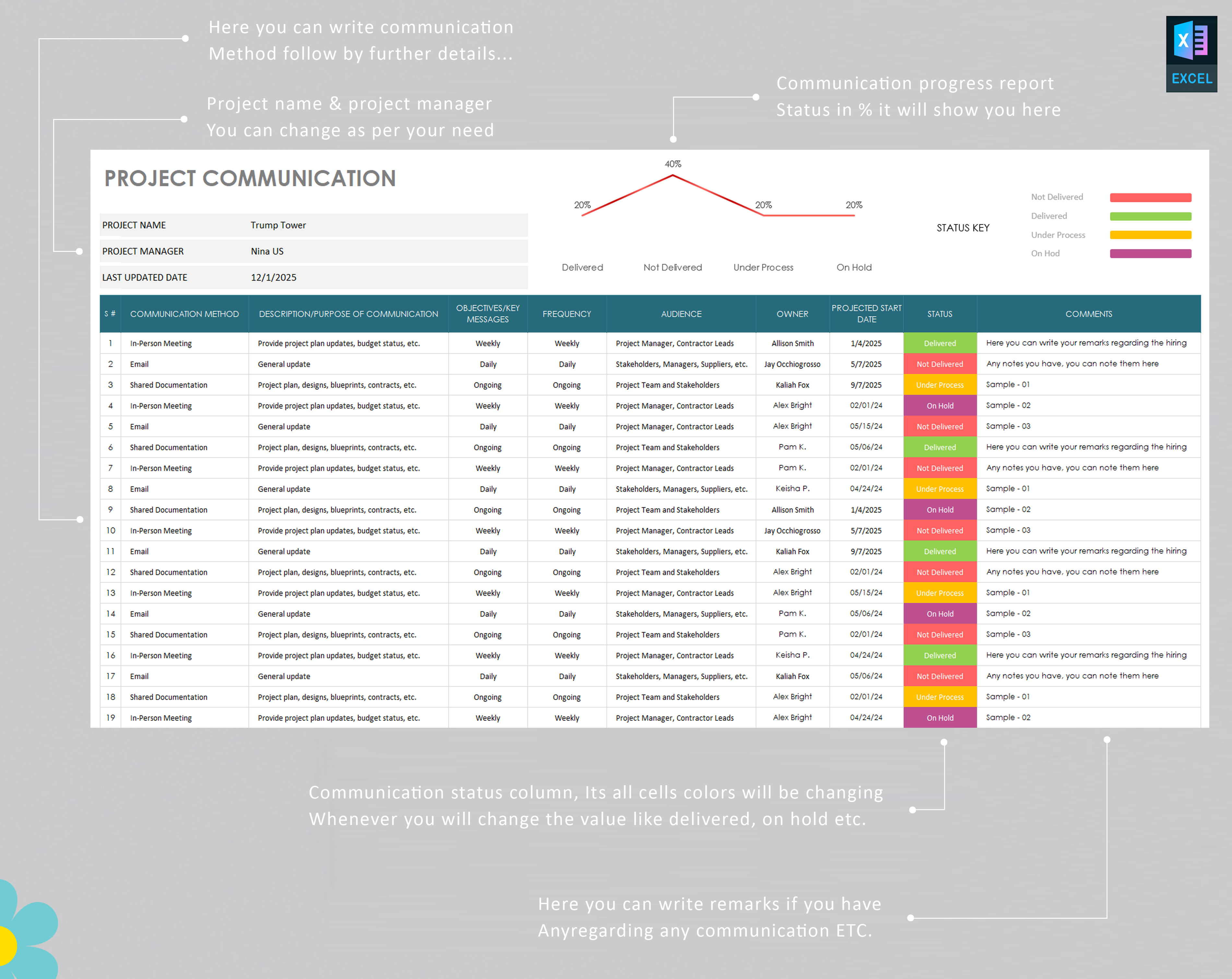Open status dropdown for row 5

coord(940,426)
